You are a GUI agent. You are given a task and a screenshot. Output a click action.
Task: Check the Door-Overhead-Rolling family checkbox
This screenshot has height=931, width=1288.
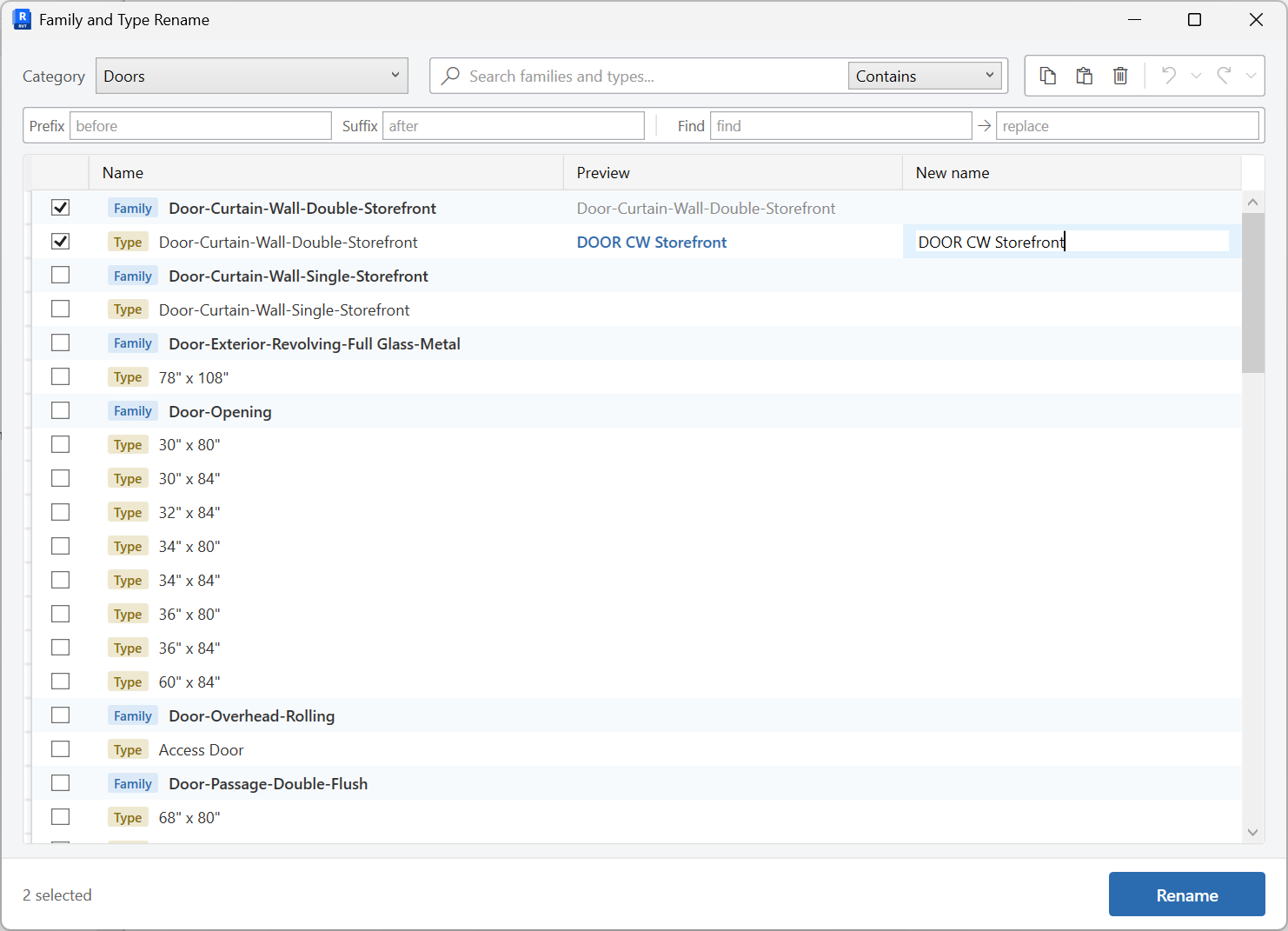[60, 715]
